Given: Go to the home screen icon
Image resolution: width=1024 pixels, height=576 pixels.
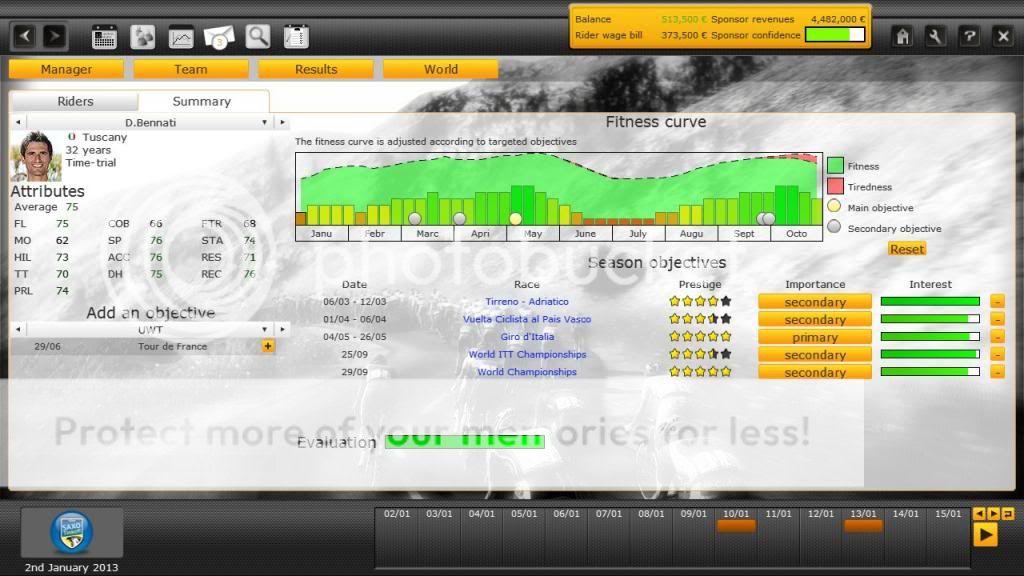Looking at the screenshot, I should tap(902, 36).
